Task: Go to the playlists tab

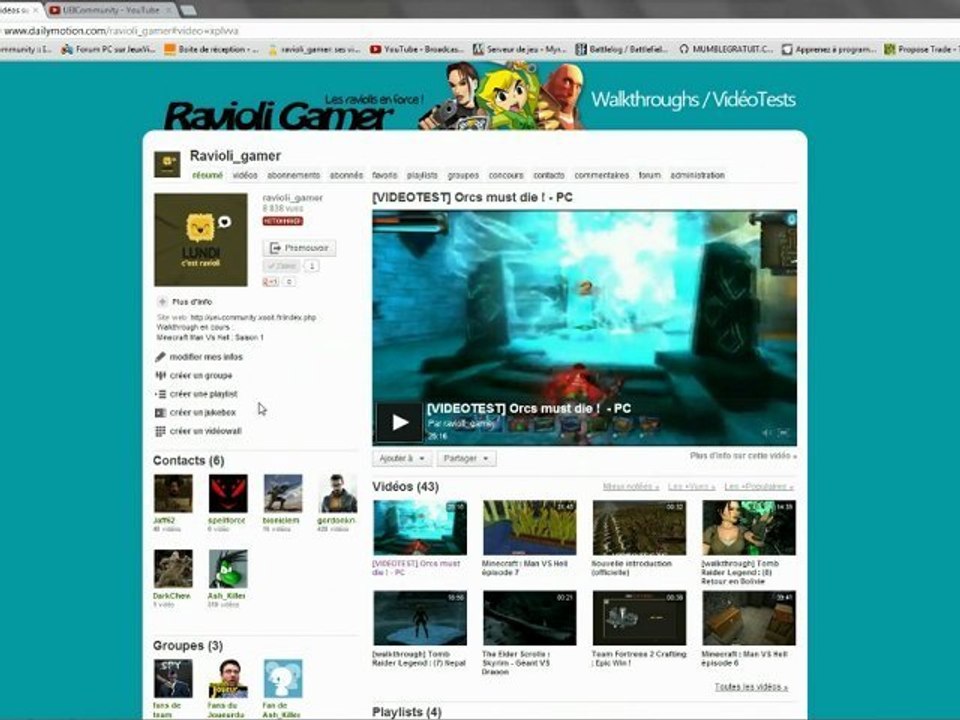Action: (422, 175)
